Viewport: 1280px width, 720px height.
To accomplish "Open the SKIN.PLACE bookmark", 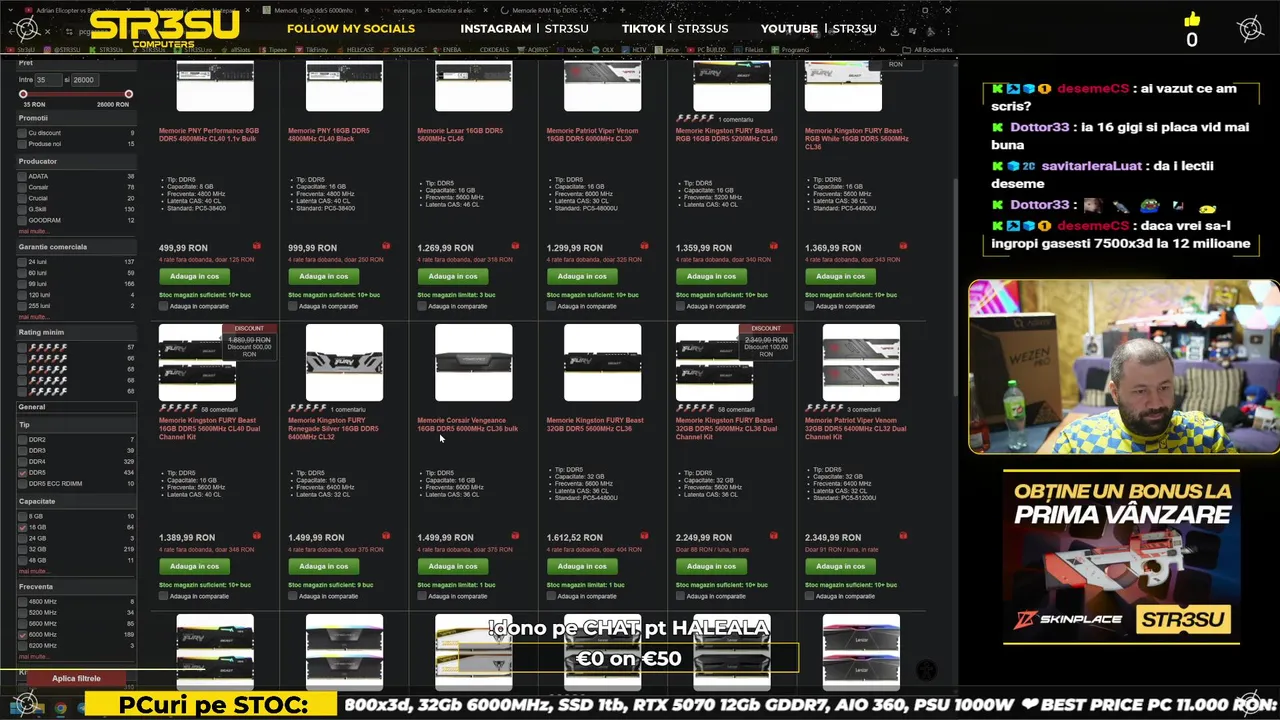I will (404, 49).
